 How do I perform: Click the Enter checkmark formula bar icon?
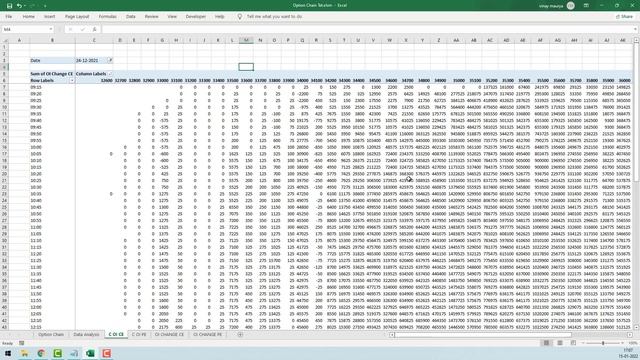[x=82, y=29]
